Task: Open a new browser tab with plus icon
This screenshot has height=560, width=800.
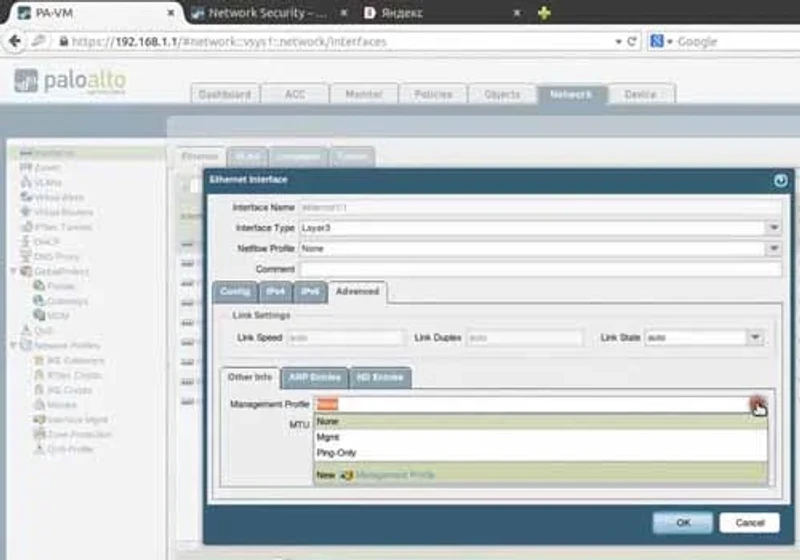Action: coord(544,13)
